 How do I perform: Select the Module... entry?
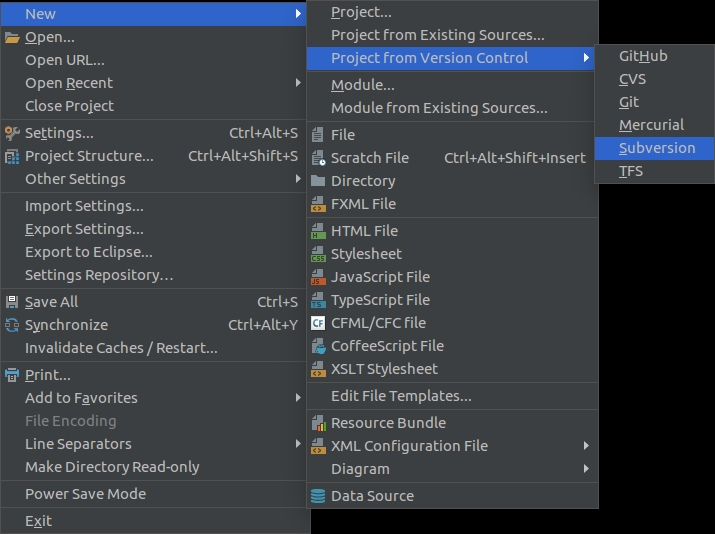452,85
